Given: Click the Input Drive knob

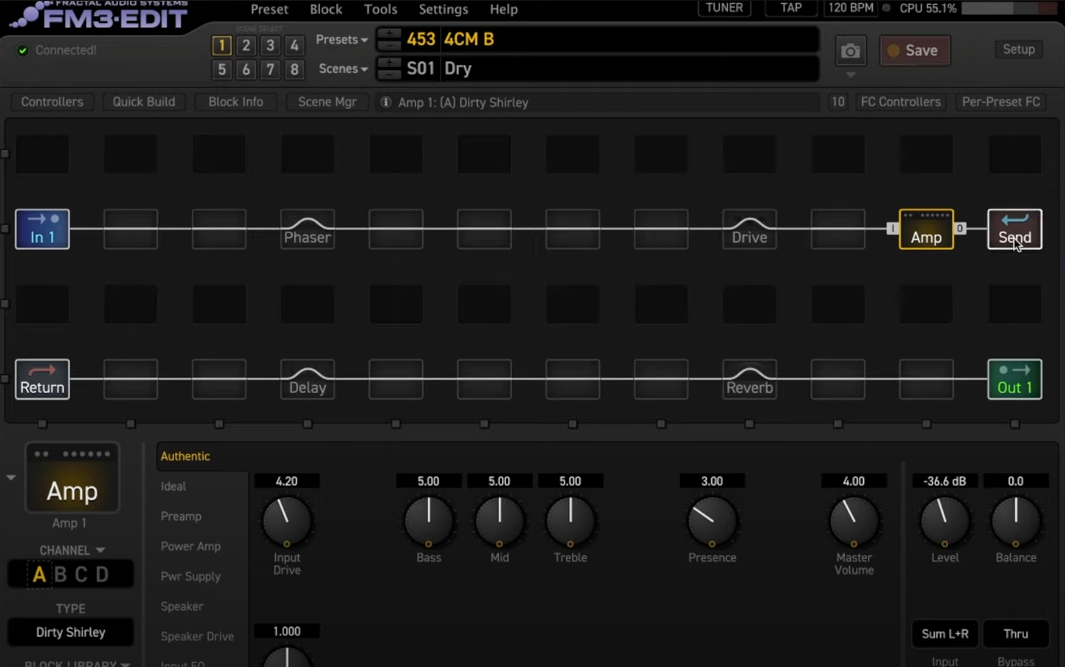Looking at the screenshot, I should coord(287,521).
